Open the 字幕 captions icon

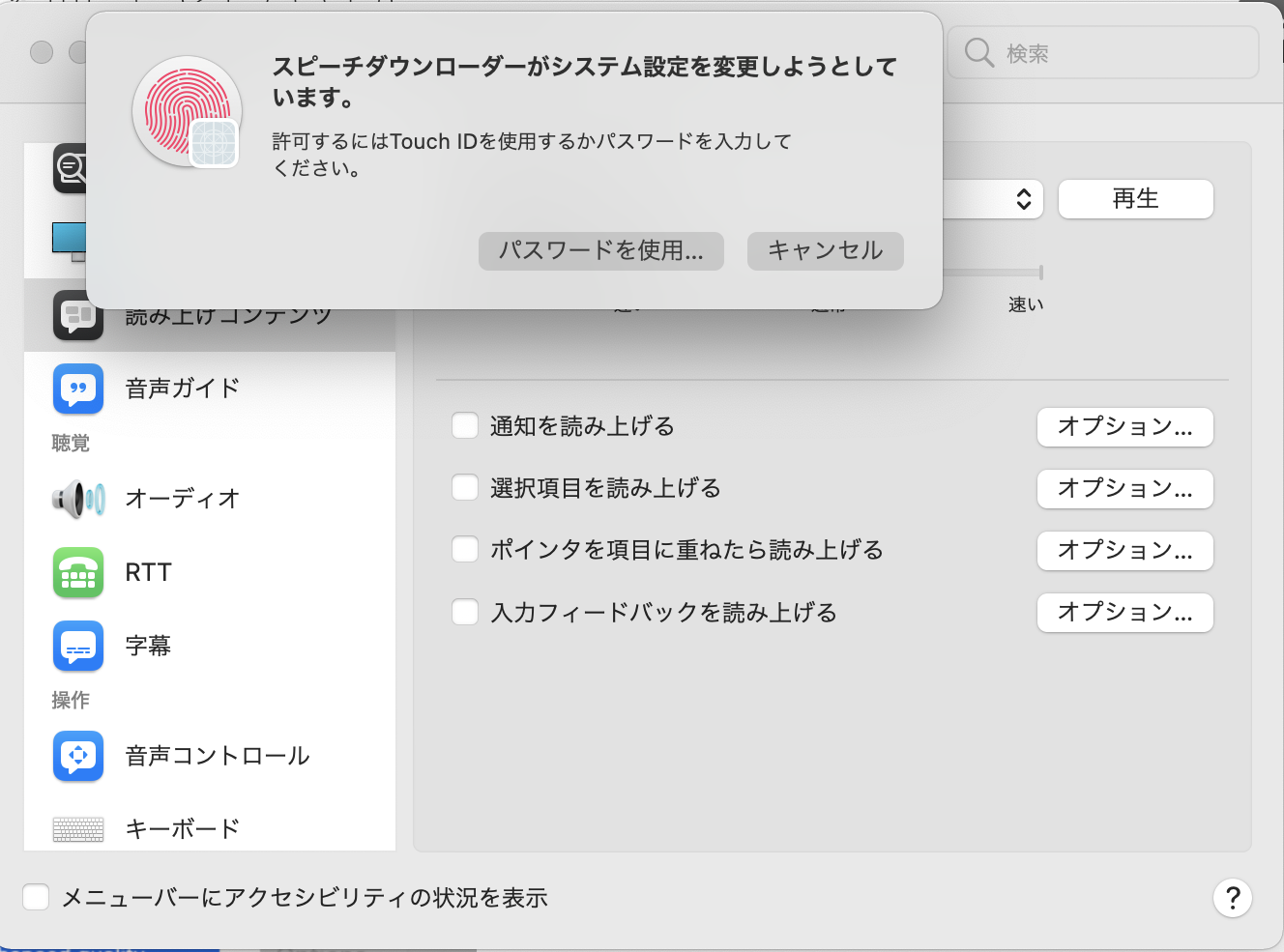(x=77, y=646)
